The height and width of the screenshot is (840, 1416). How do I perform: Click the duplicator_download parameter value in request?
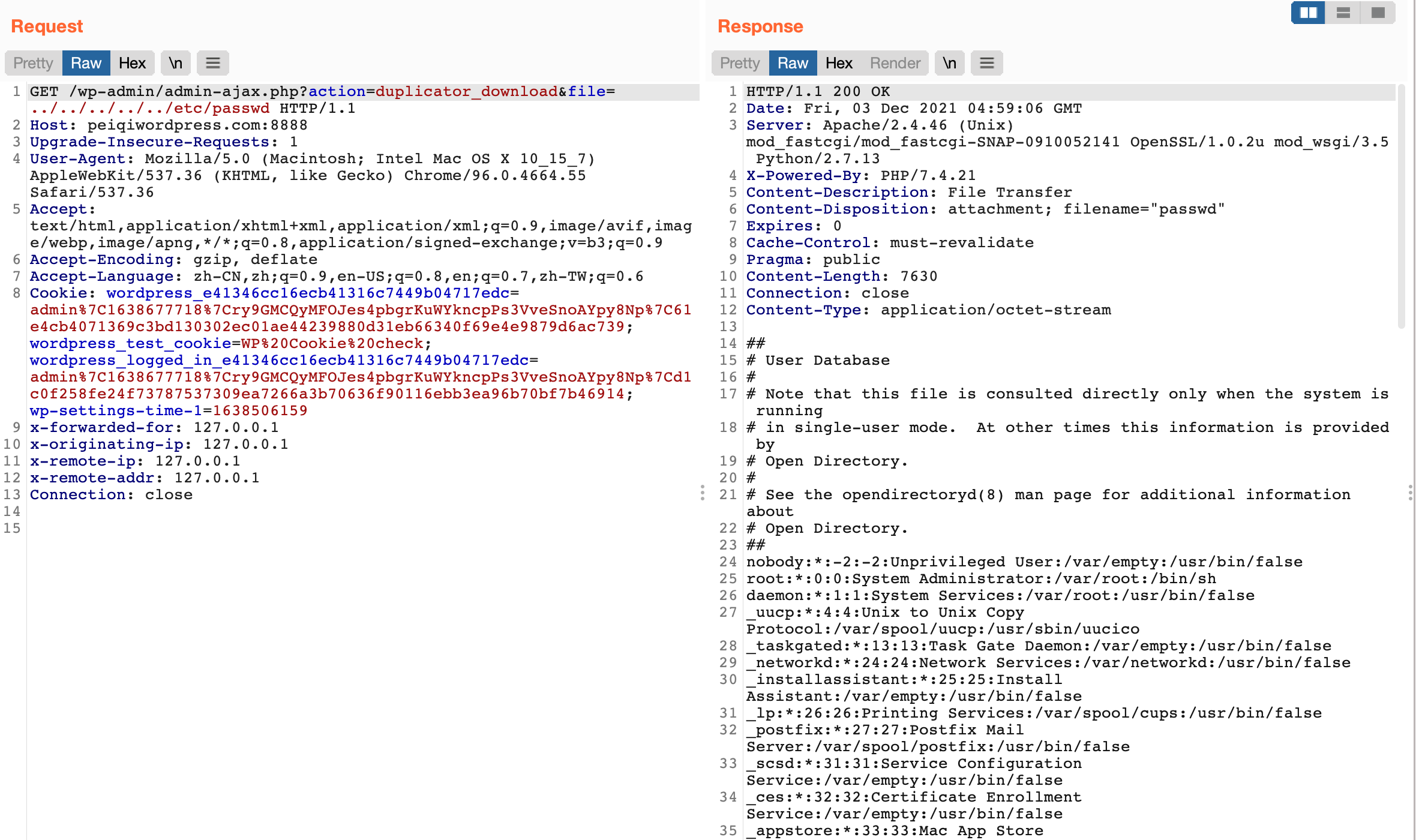click(466, 91)
